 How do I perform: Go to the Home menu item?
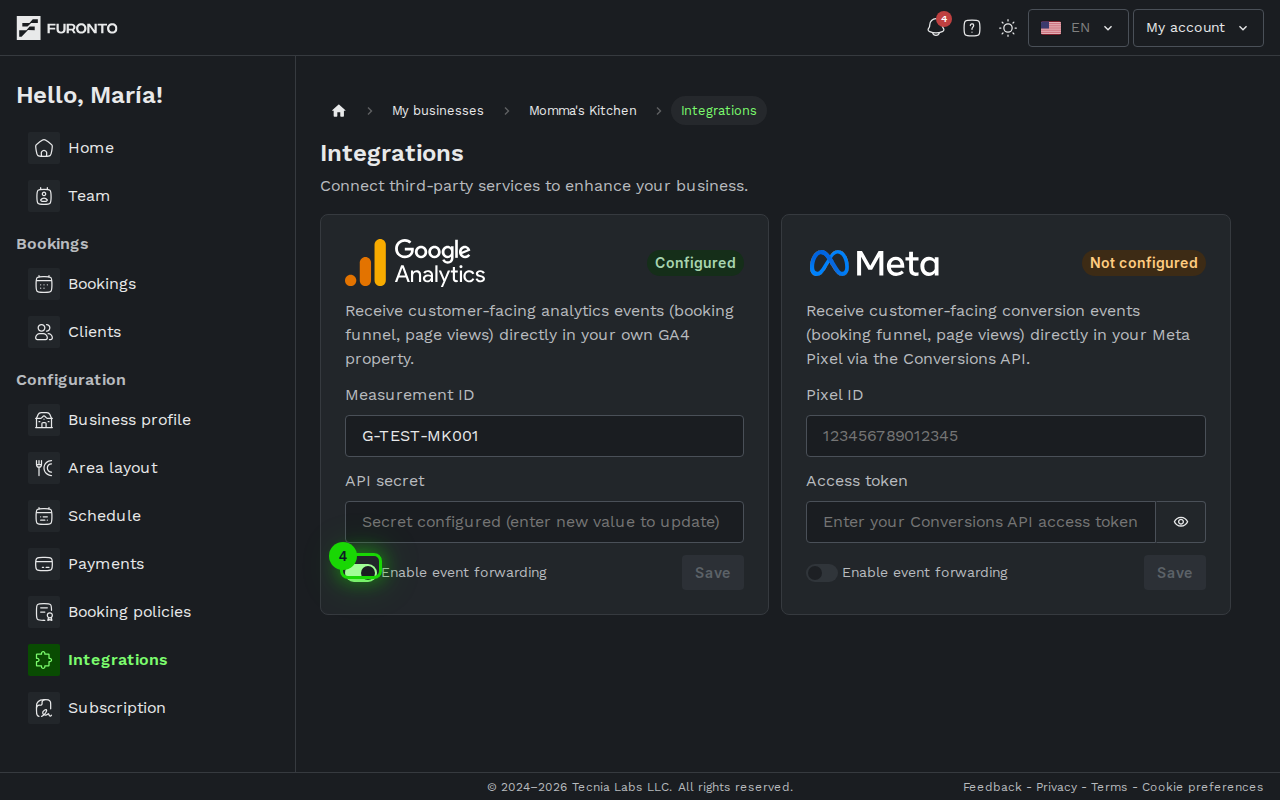pos(91,148)
